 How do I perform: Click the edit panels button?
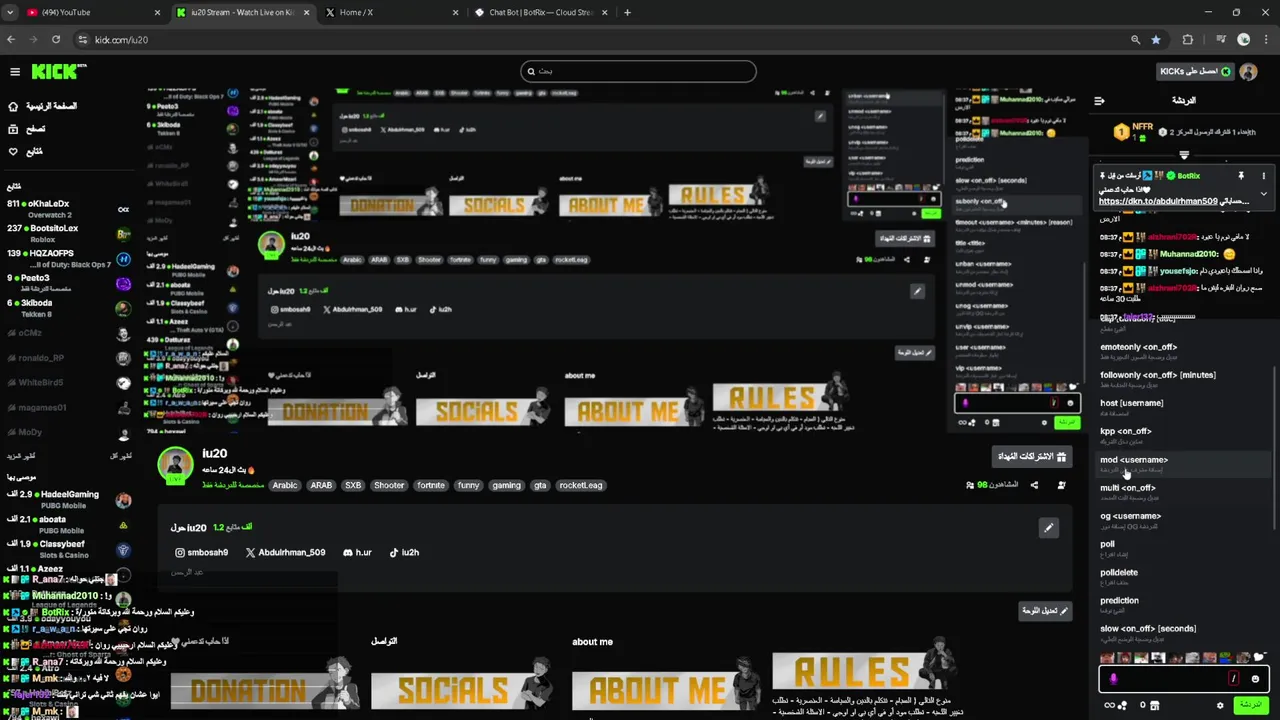tap(1045, 610)
